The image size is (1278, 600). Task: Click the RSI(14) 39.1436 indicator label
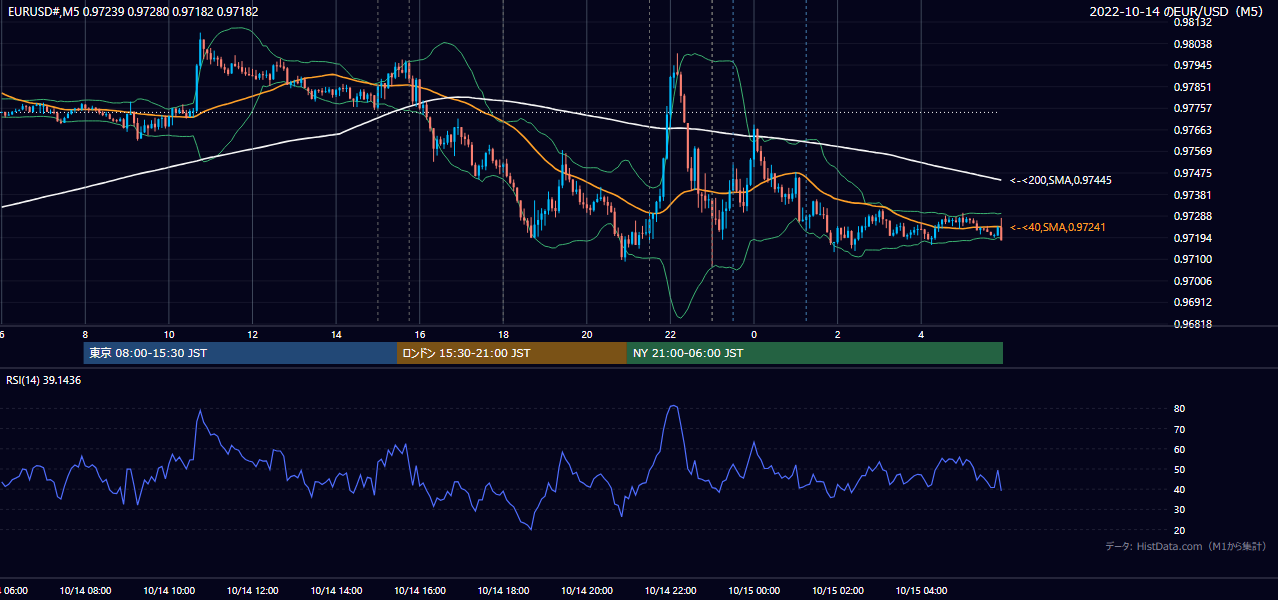(x=44, y=380)
